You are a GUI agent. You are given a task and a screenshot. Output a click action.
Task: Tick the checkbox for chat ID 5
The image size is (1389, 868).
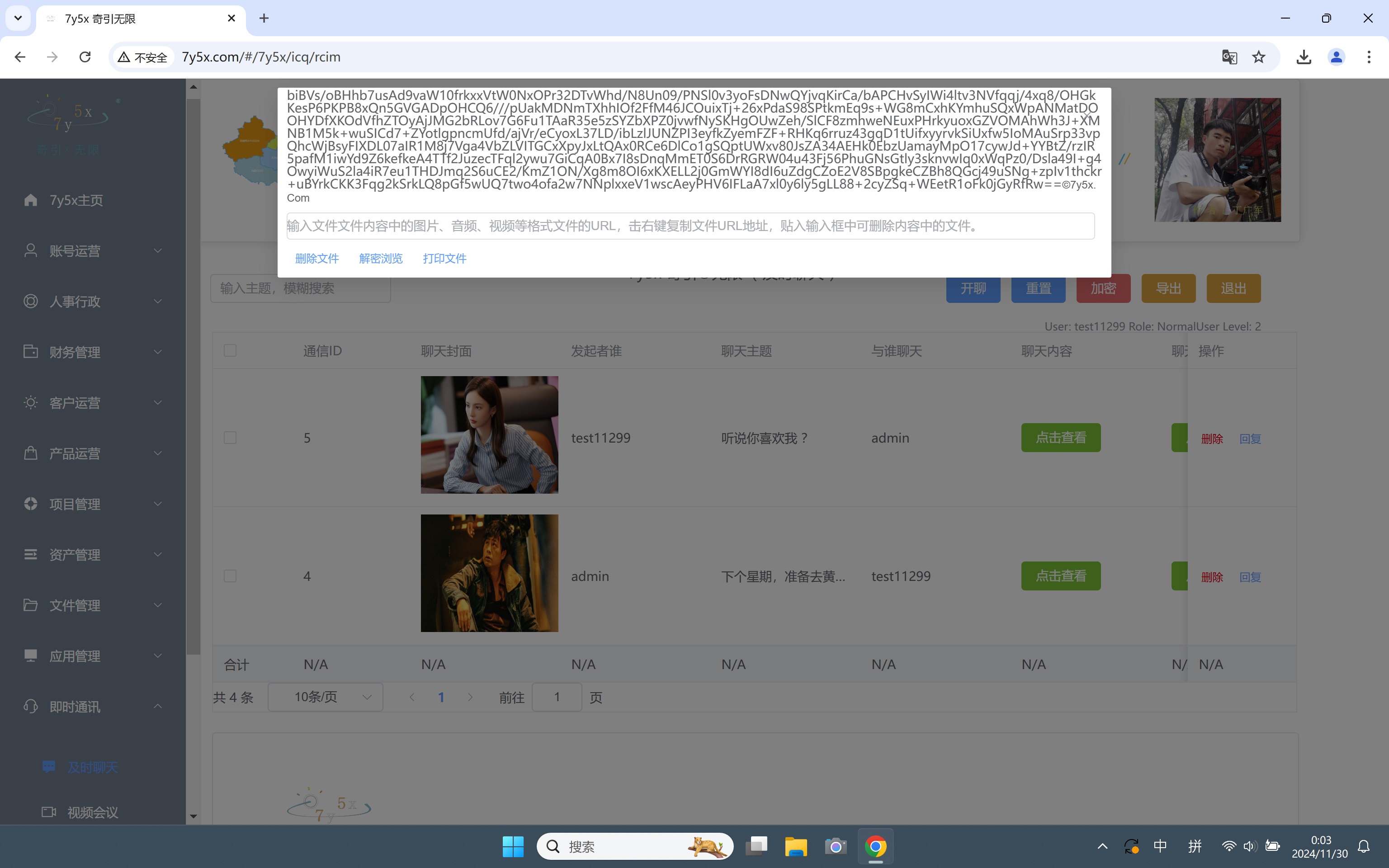point(230,438)
